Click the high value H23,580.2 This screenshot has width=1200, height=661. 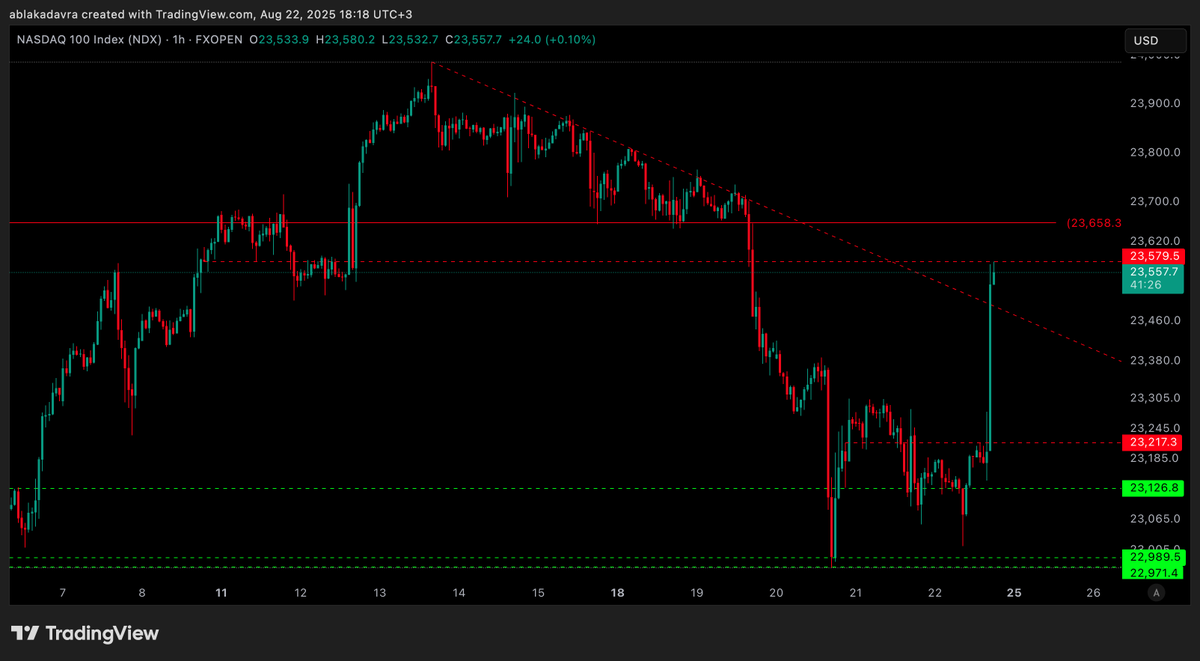point(346,39)
